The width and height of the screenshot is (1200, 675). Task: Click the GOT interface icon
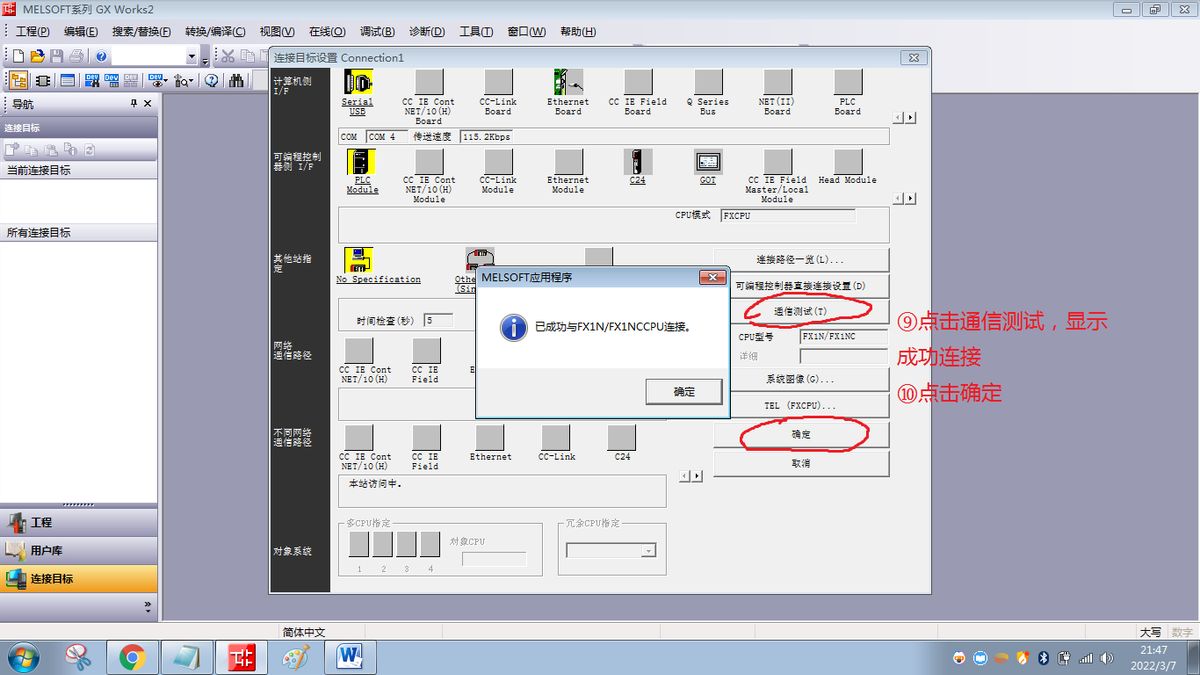708,162
